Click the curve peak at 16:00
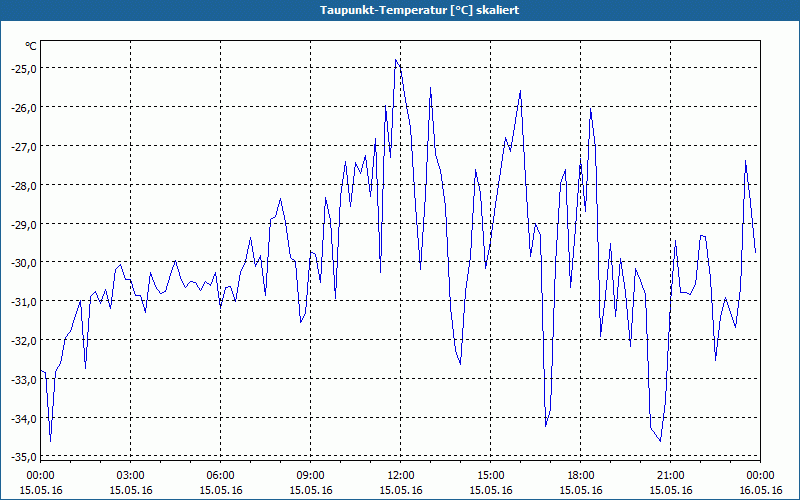Viewport: 800px width, 500px height. pos(520,91)
